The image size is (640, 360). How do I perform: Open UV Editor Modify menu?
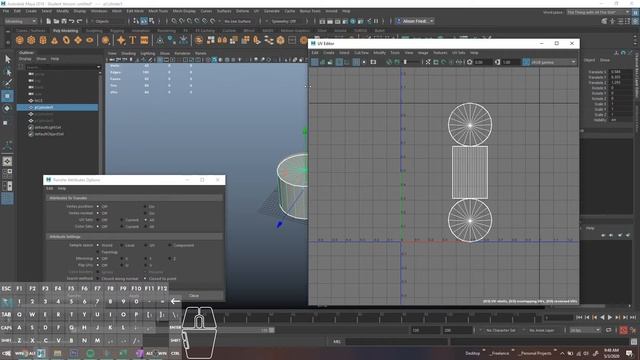[379, 53]
